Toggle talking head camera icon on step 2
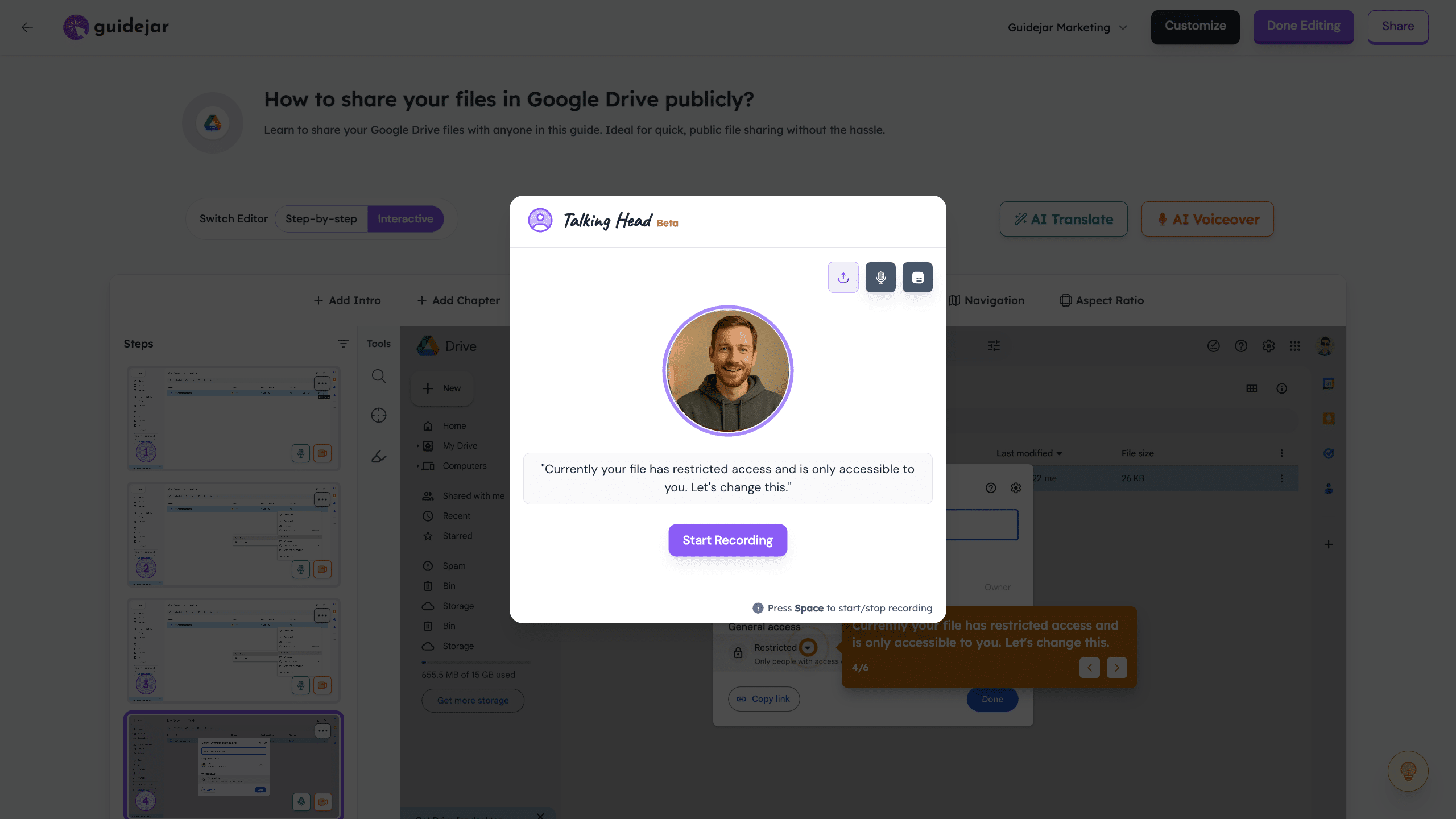 click(322, 569)
